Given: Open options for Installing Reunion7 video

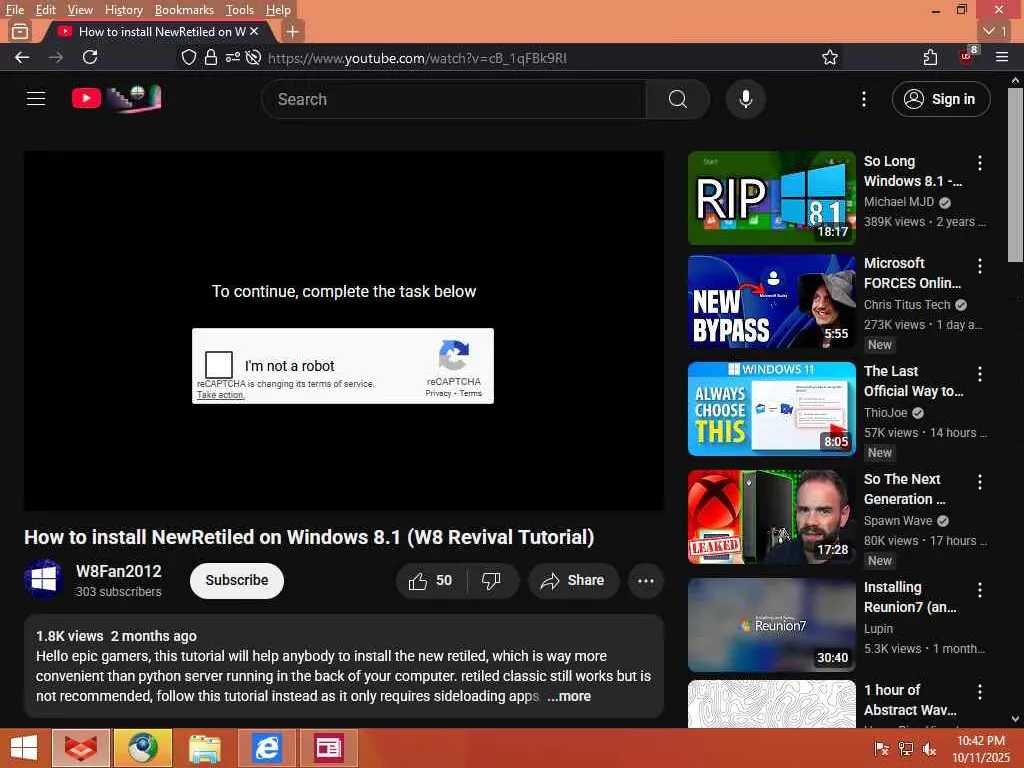Looking at the screenshot, I should pyautogui.click(x=980, y=590).
